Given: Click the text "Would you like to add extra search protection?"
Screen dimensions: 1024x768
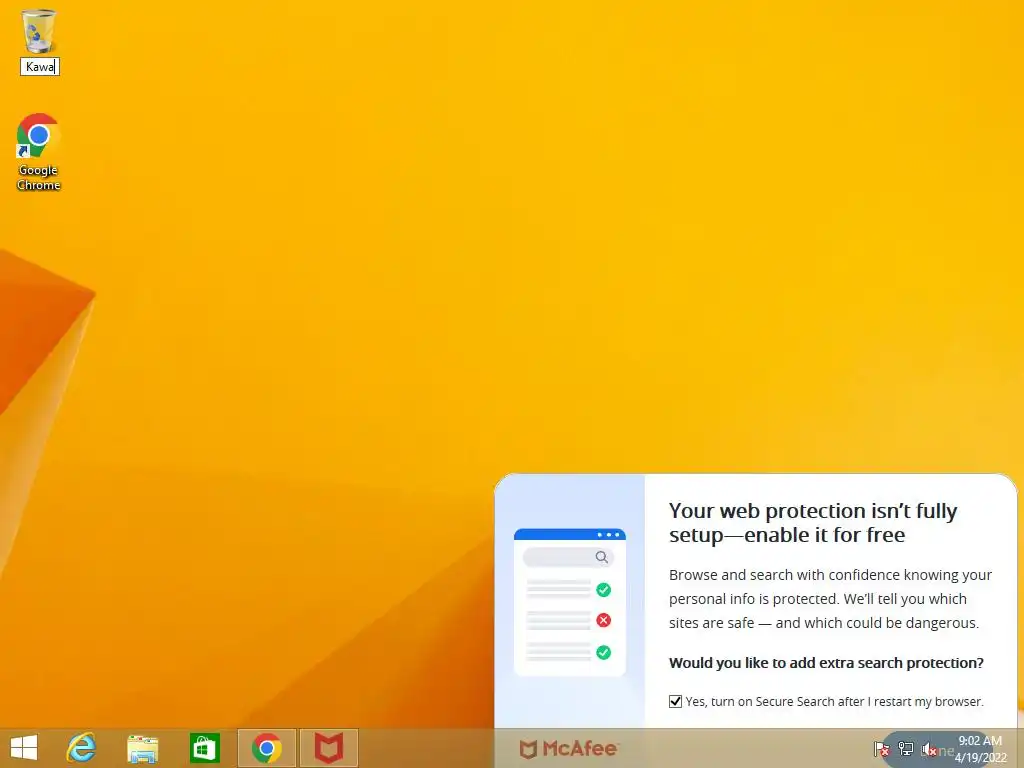Looking at the screenshot, I should click(x=826, y=663).
